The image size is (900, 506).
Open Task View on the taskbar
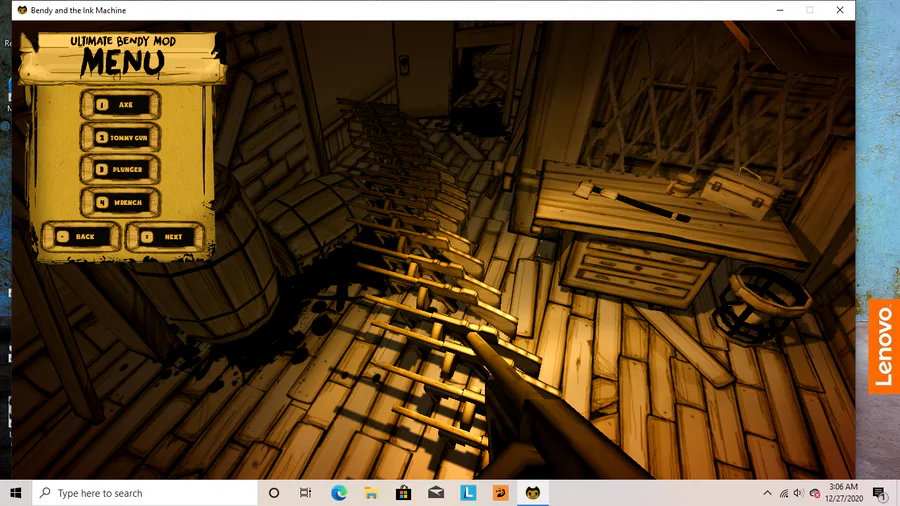tap(305, 493)
